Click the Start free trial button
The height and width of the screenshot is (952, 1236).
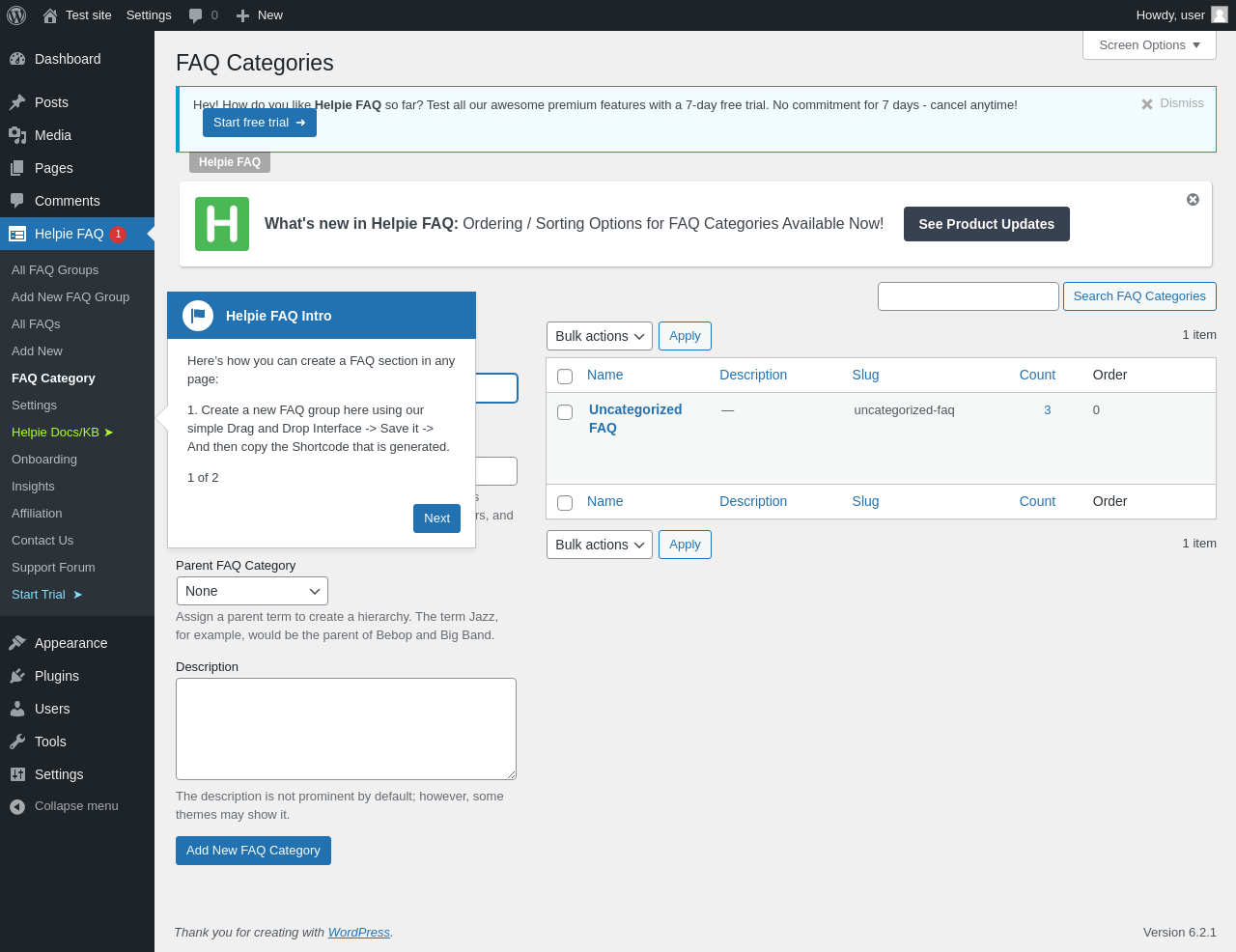pos(260,123)
